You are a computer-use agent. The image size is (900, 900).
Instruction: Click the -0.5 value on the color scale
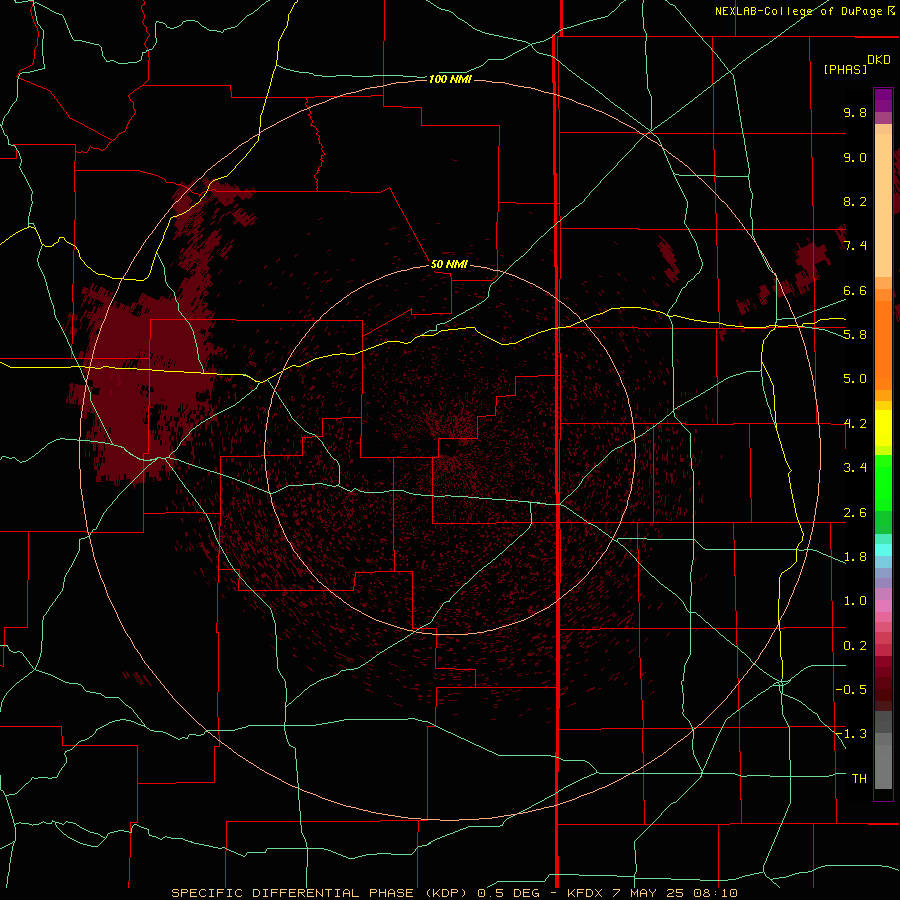(851, 690)
